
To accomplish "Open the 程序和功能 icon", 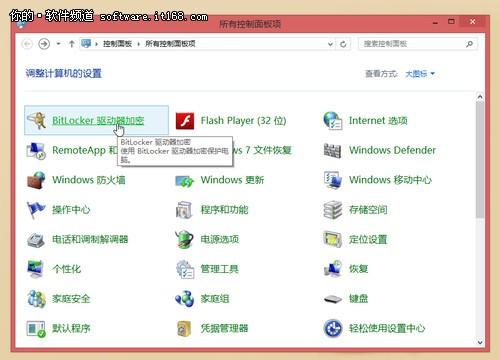I will click(184, 210).
